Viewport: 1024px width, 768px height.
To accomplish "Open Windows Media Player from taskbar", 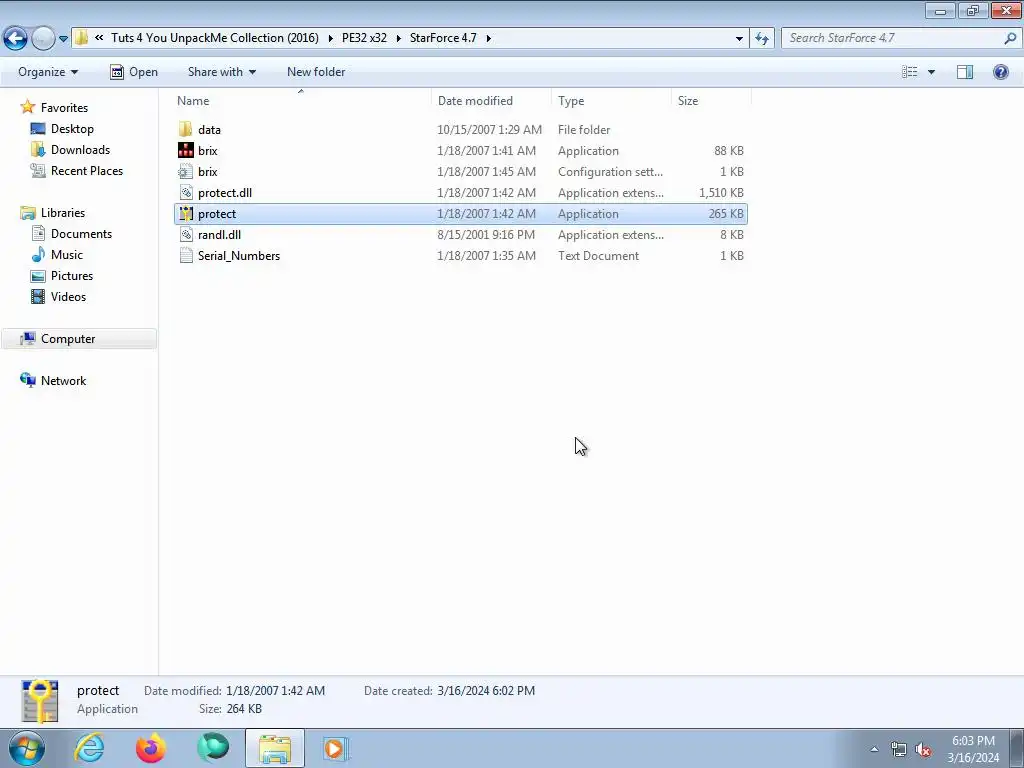I will coord(335,748).
